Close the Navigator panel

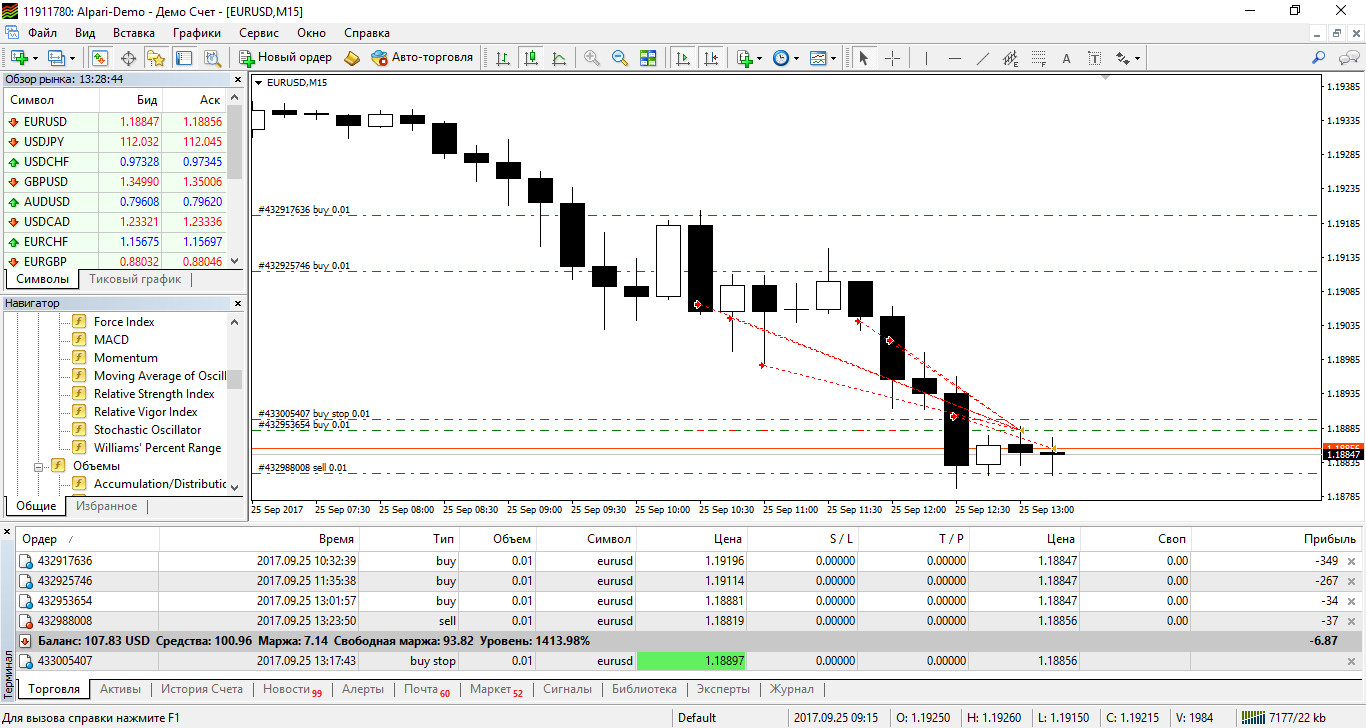click(x=239, y=303)
